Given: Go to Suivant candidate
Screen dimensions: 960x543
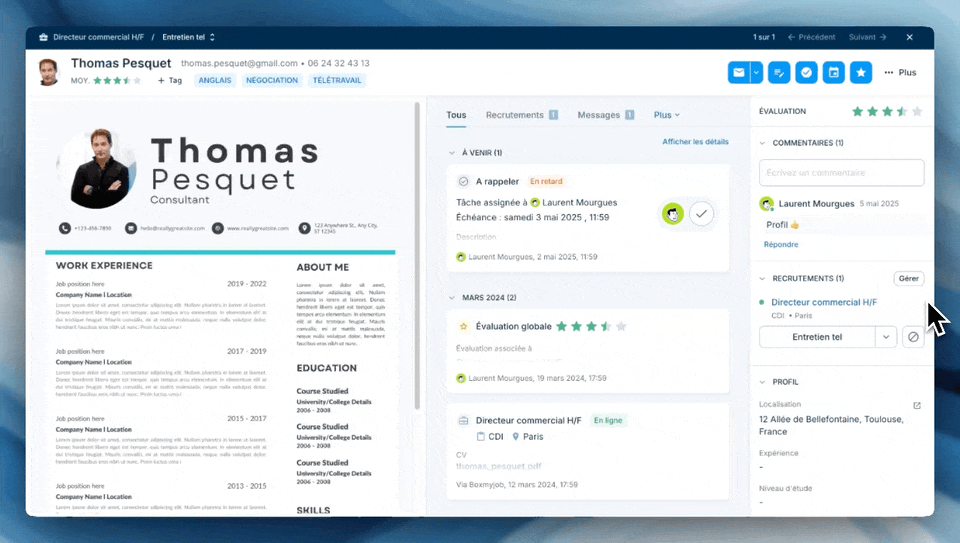Looking at the screenshot, I should (868, 37).
